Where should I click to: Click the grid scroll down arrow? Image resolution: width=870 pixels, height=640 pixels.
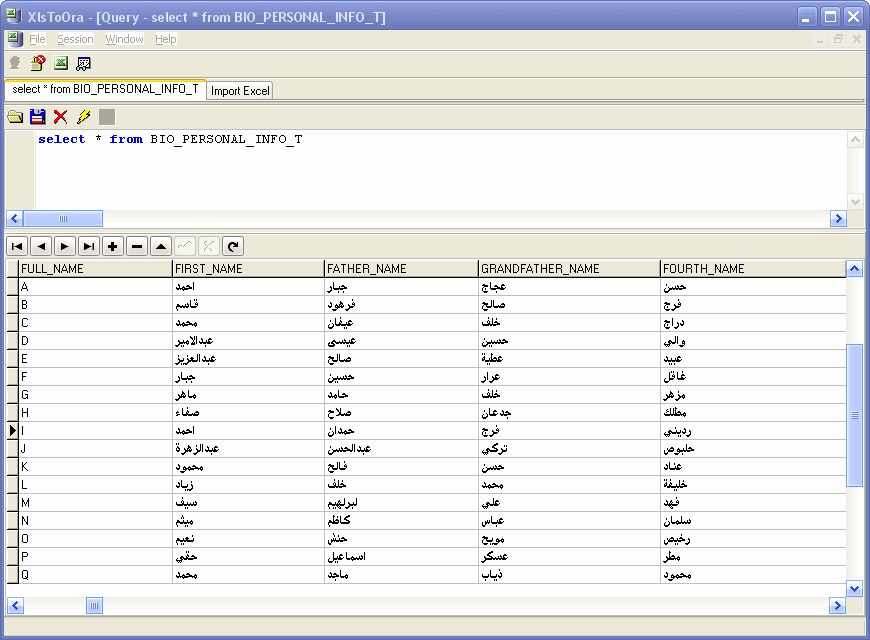tap(854, 588)
